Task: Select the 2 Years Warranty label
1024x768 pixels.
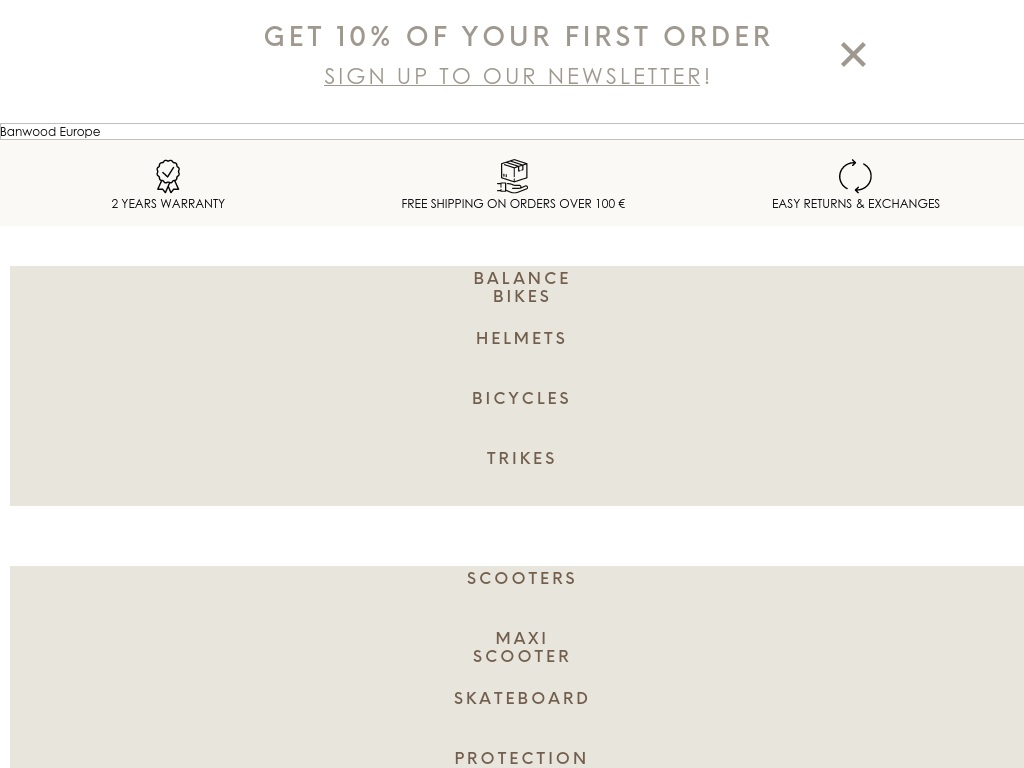Action: [168, 203]
